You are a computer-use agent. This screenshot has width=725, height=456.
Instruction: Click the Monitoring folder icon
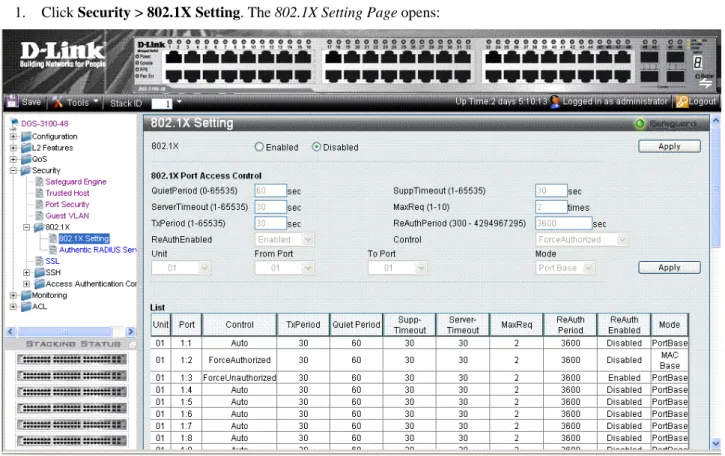click(26, 295)
